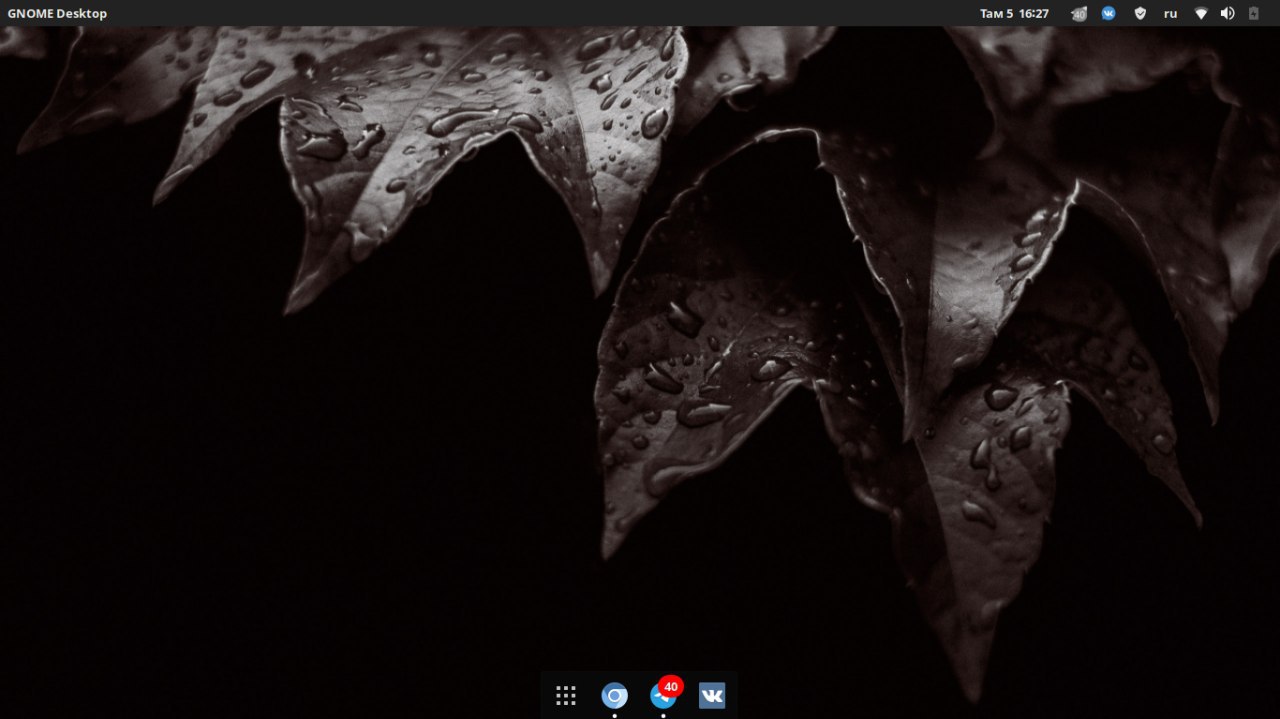Open the volume speaker indicator

pos(1227,13)
